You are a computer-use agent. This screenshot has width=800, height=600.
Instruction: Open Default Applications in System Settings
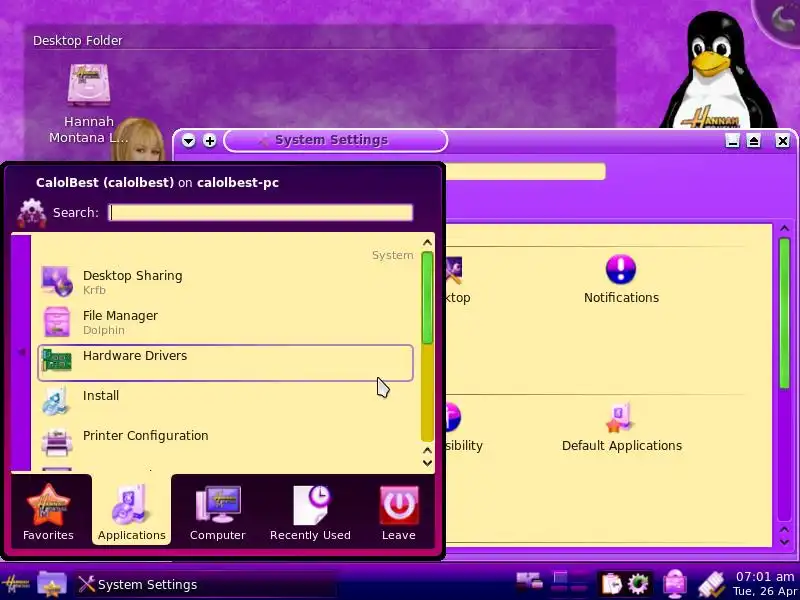621,428
